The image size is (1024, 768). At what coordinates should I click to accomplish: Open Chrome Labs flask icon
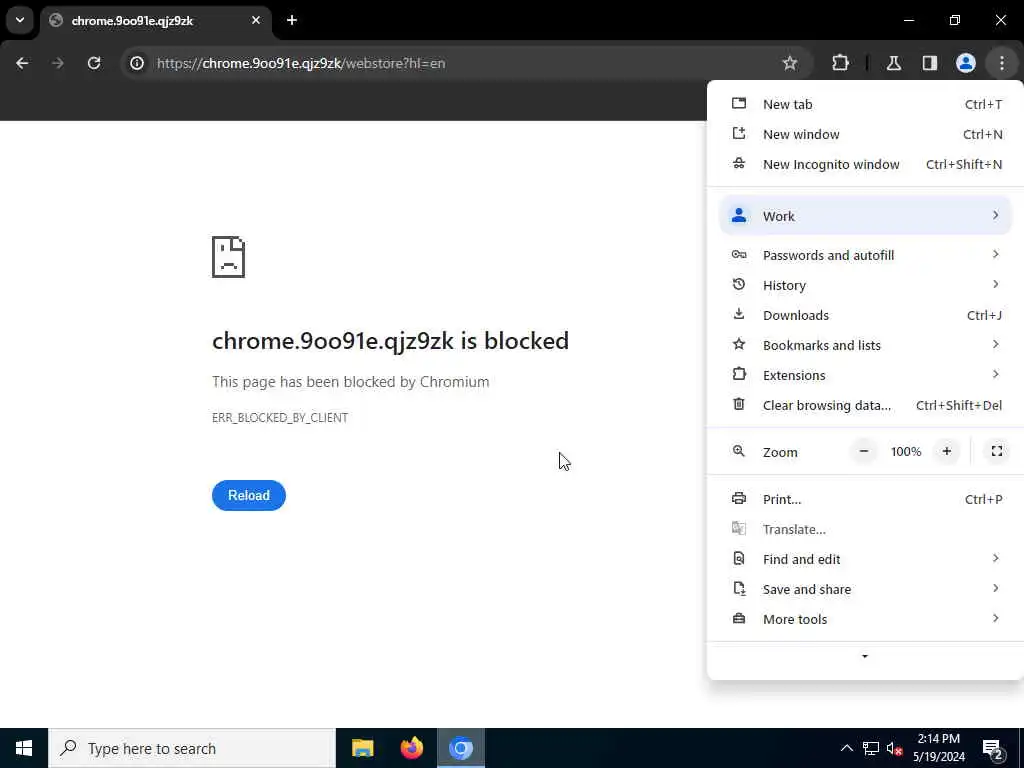click(x=893, y=63)
